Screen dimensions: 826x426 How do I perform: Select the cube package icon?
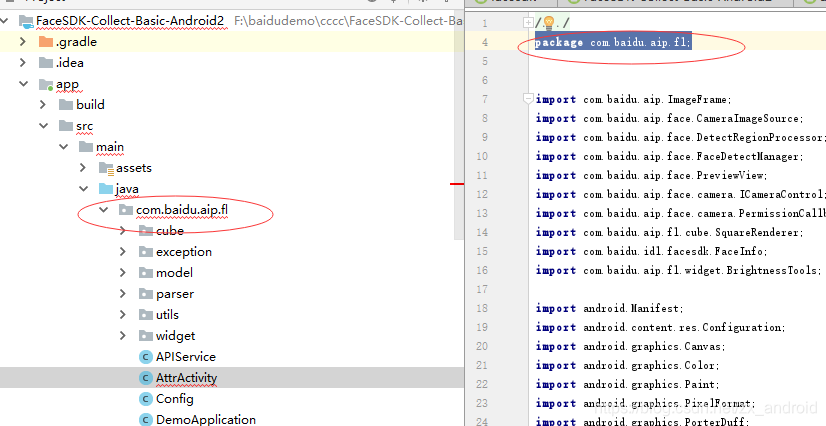tap(146, 231)
